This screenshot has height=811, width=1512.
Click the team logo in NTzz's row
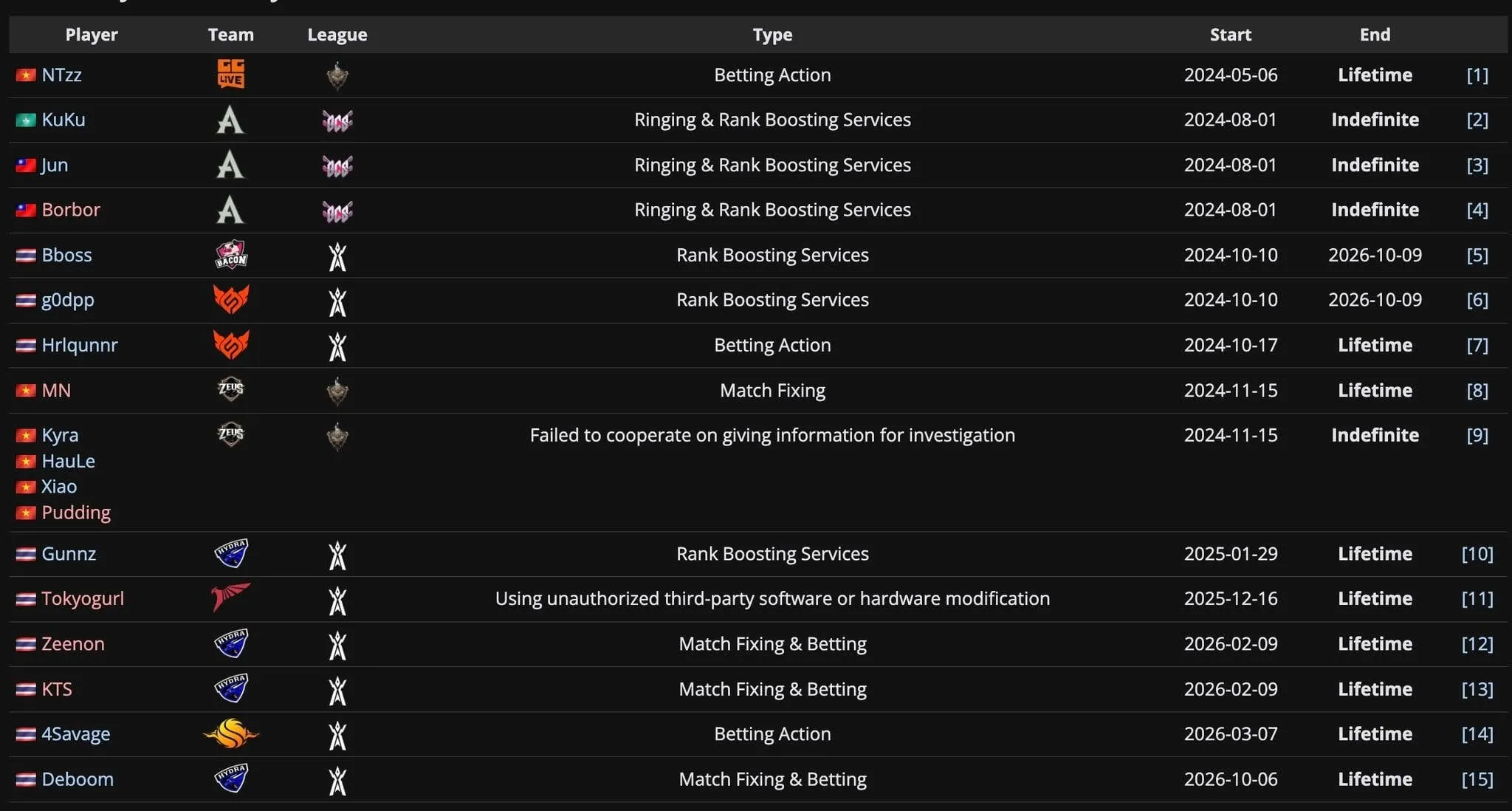[230, 75]
